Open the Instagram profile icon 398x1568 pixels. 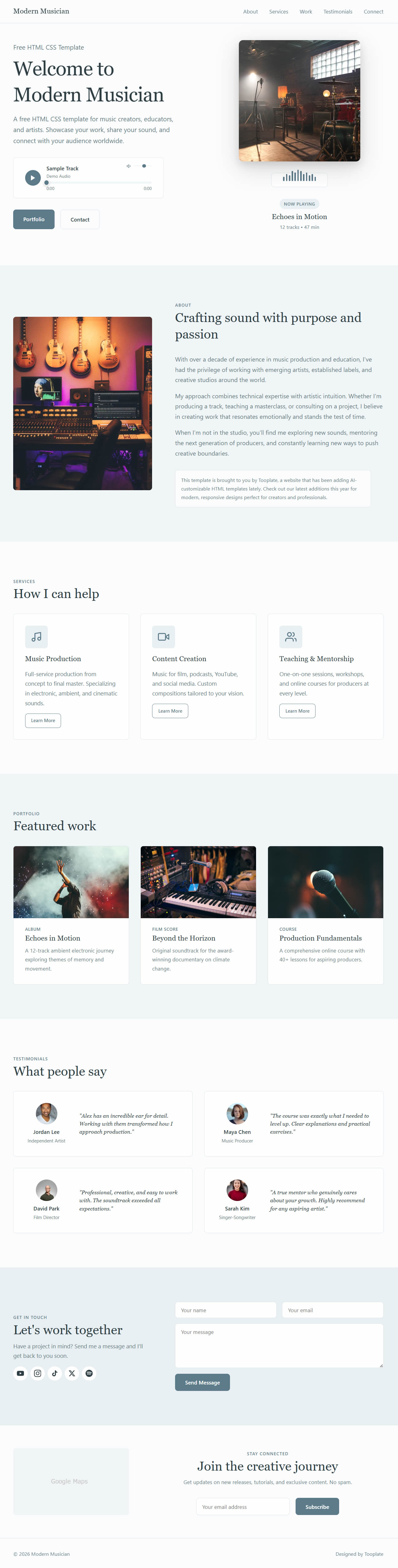pos(38,1373)
